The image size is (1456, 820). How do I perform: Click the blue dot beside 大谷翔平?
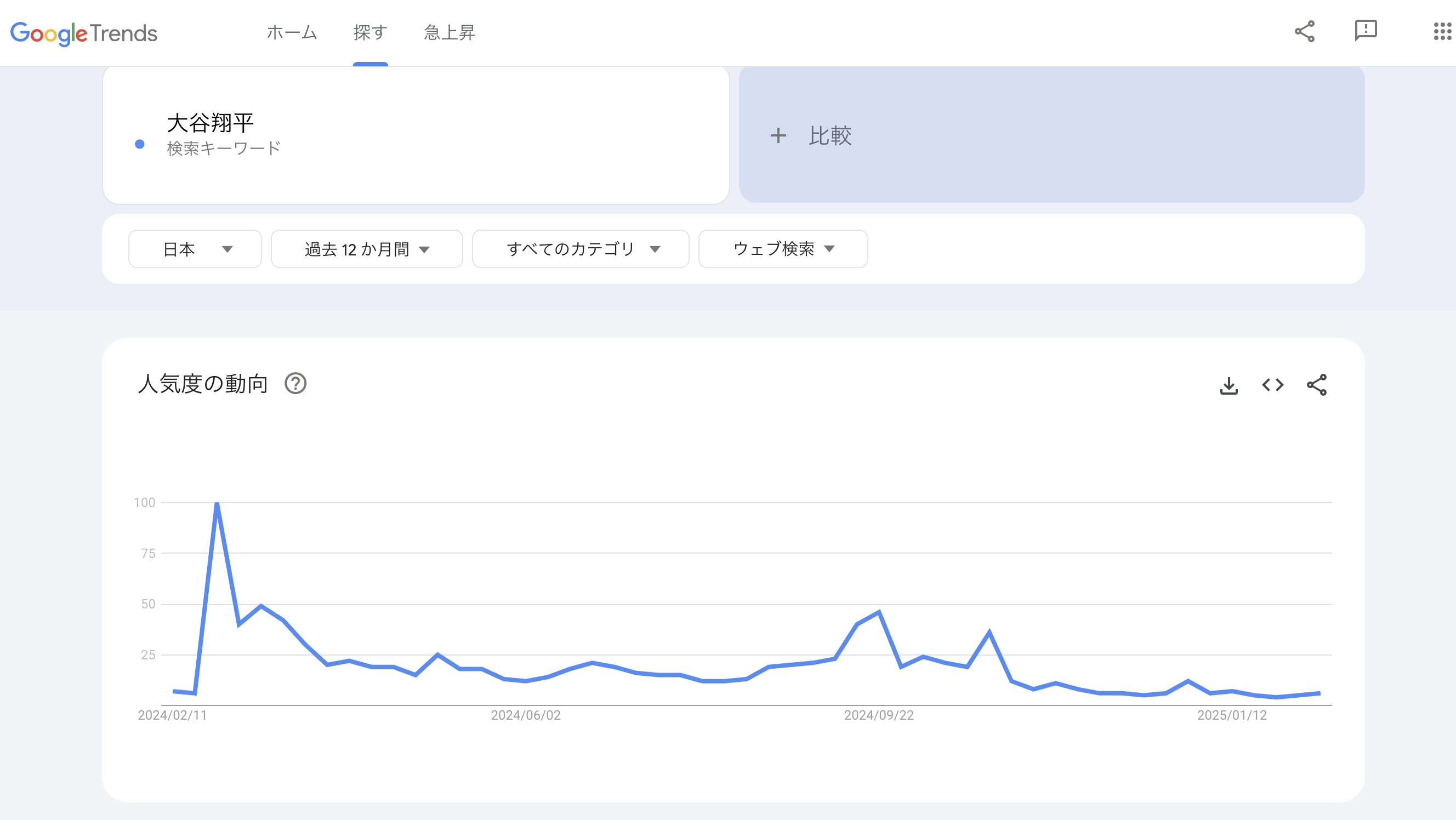140,144
